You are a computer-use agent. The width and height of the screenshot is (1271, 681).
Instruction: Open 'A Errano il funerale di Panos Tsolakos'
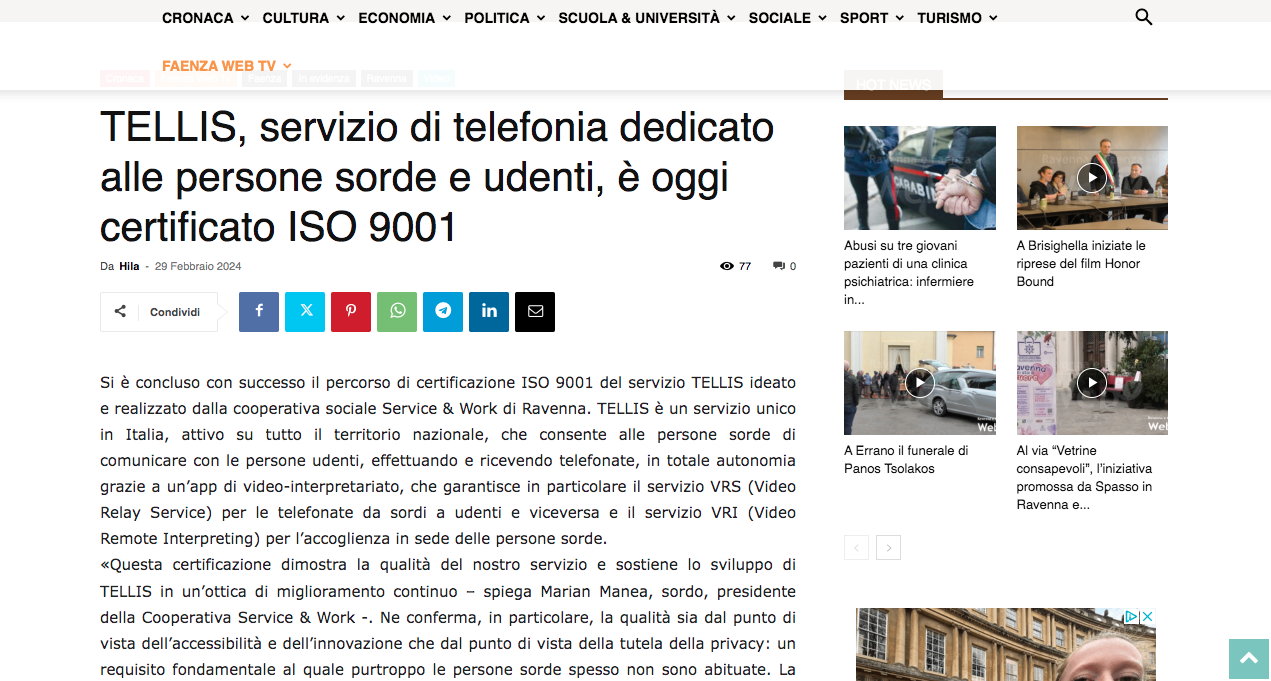[x=906, y=459]
